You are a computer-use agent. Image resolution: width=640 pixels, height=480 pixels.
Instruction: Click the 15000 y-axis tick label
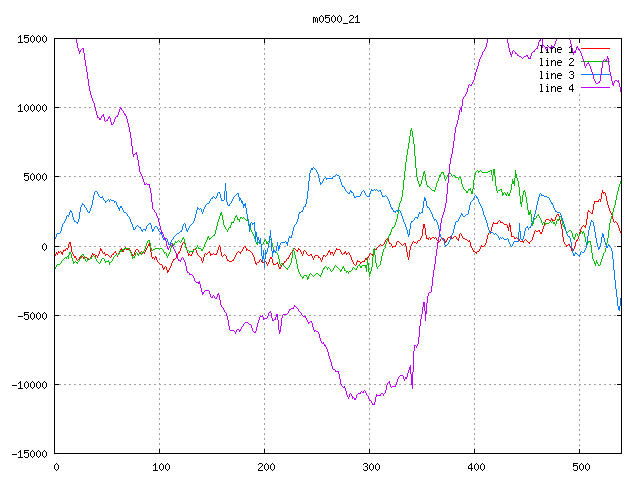pyautogui.click(x=31, y=39)
